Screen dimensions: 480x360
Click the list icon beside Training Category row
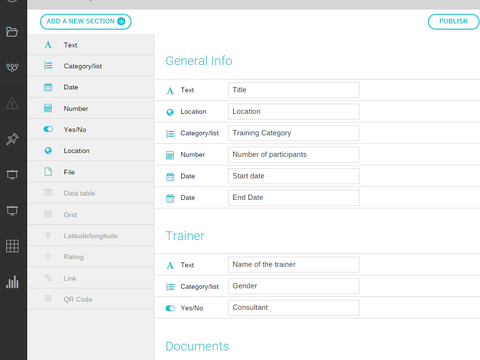170,134
